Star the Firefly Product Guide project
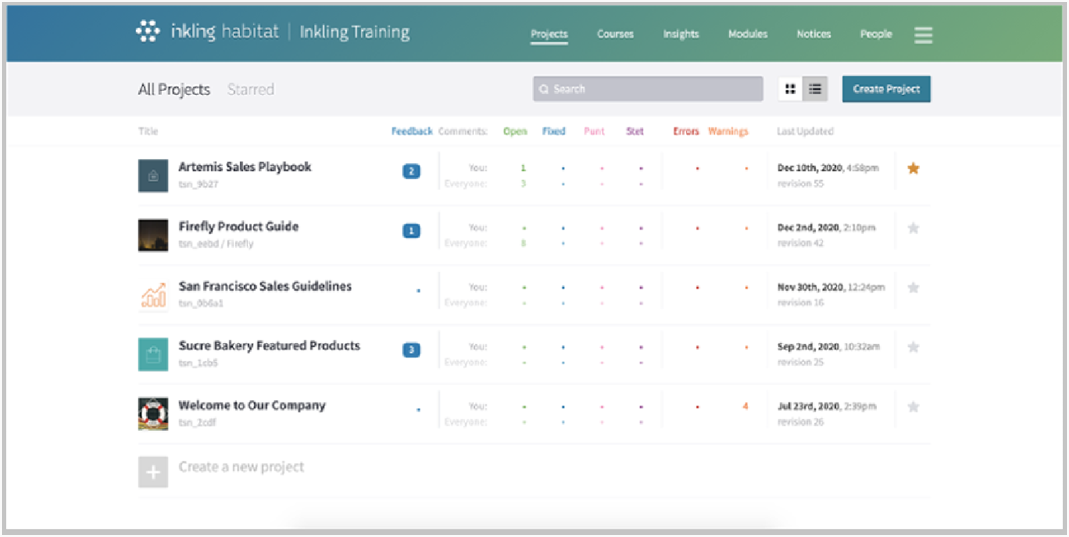This screenshot has height=537, width=1069. pyautogui.click(x=914, y=228)
